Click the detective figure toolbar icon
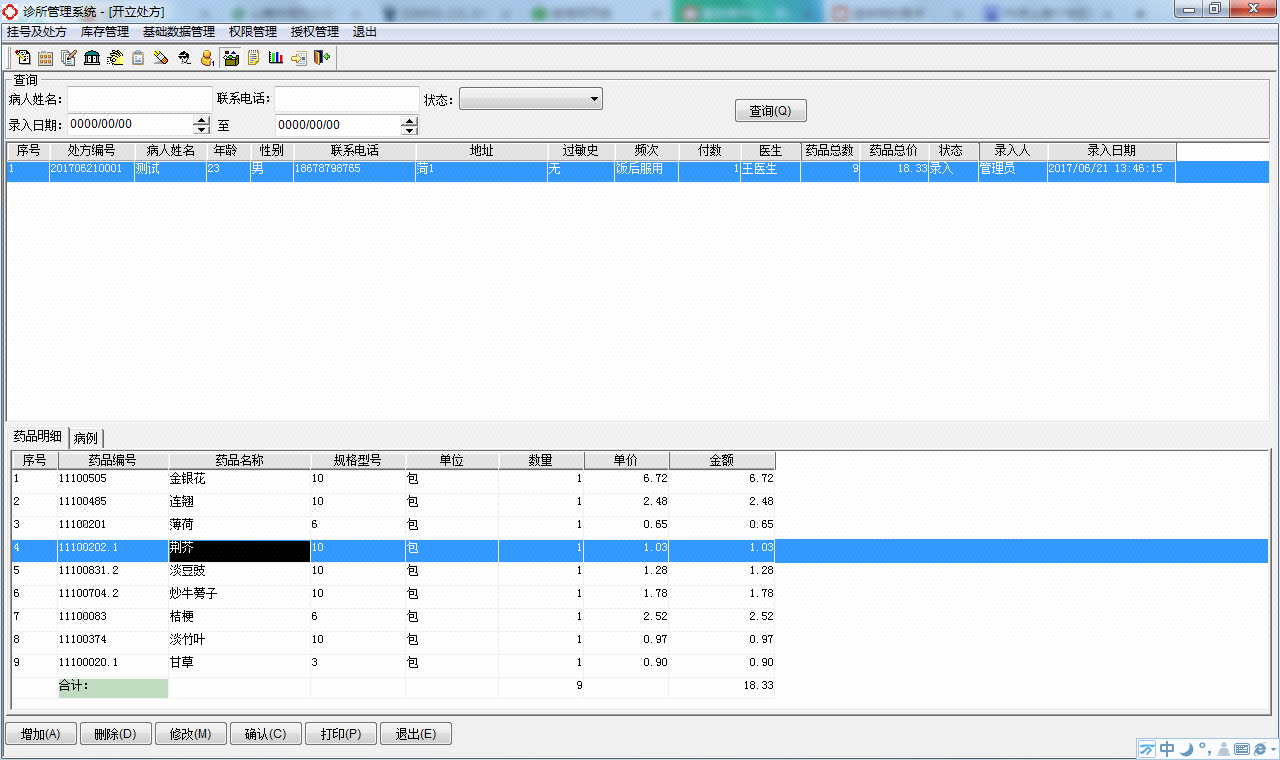Image resolution: width=1280 pixels, height=760 pixels. [x=184, y=58]
